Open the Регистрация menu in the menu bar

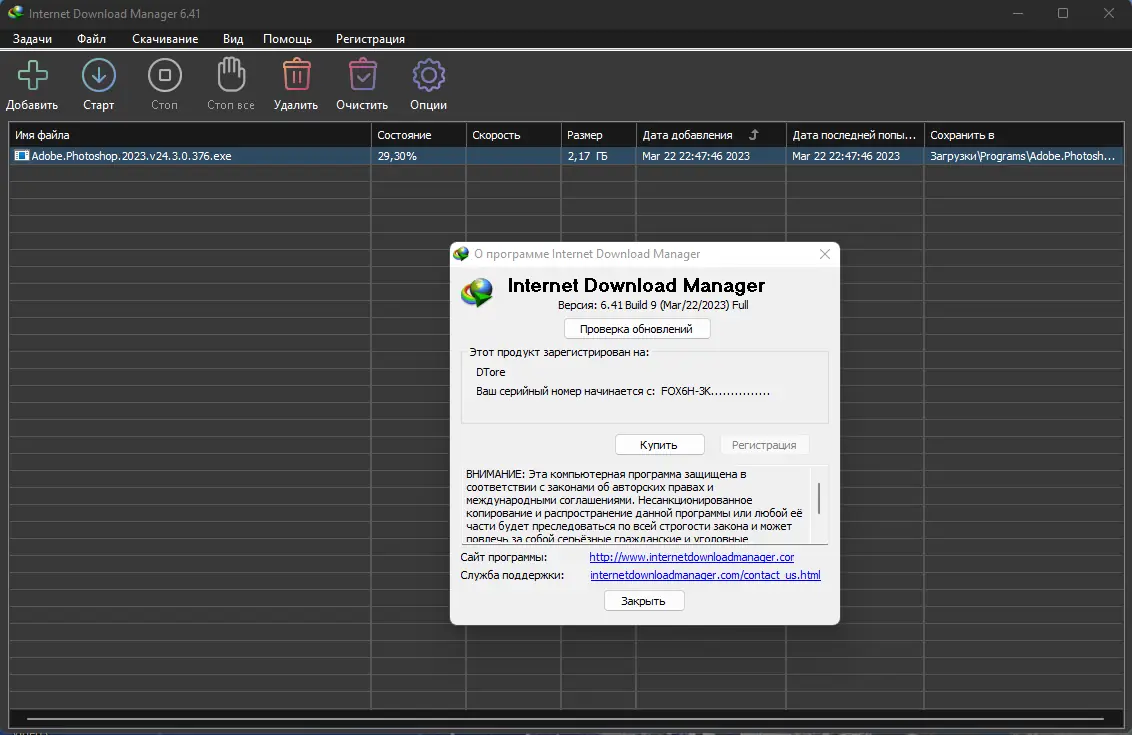click(370, 39)
